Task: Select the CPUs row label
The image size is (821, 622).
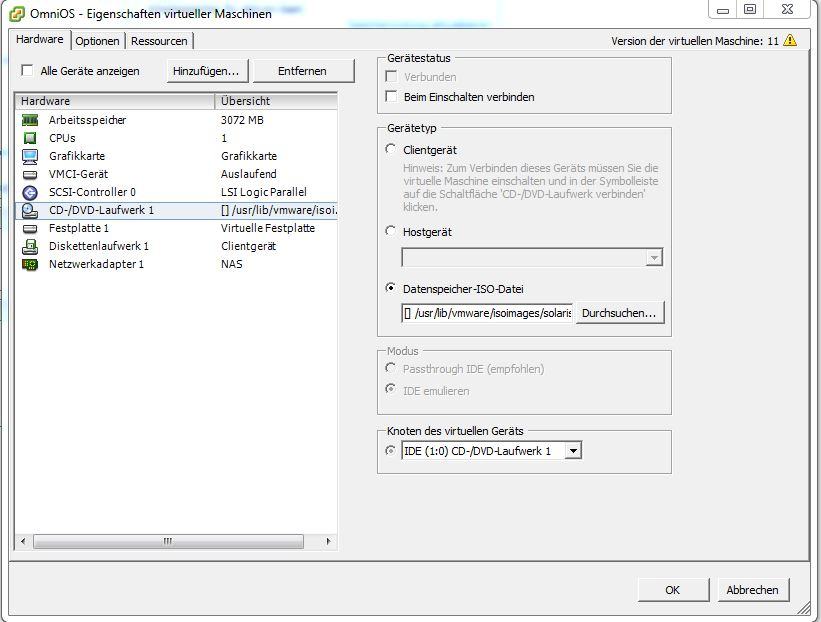Action: point(62,138)
